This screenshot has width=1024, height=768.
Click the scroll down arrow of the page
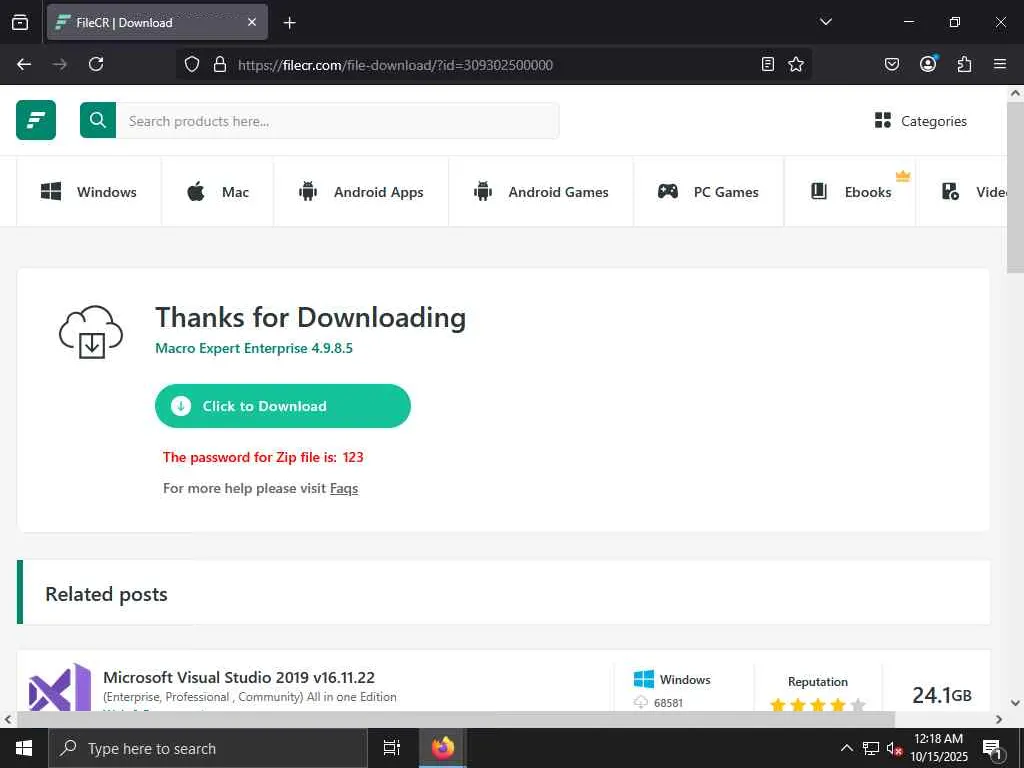tap(1015, 703)
